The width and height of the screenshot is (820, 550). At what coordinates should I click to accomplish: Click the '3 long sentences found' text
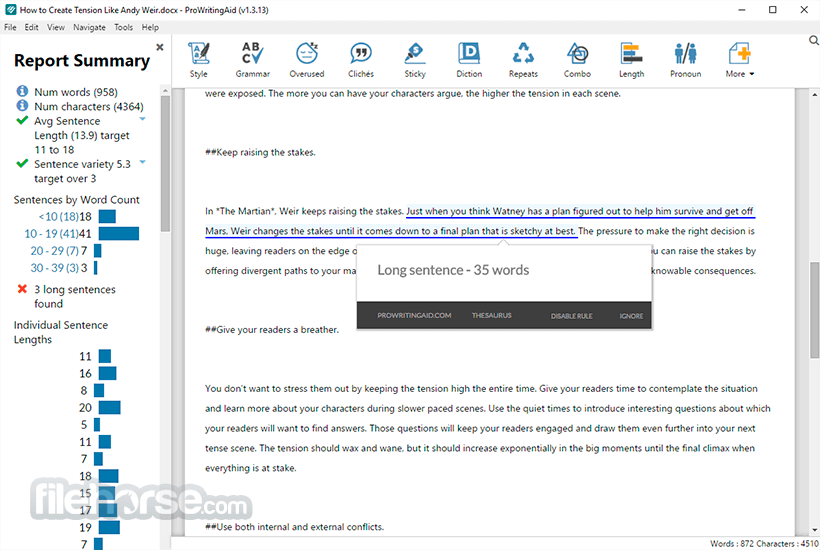pyautogui.click(x=75, y=296)
